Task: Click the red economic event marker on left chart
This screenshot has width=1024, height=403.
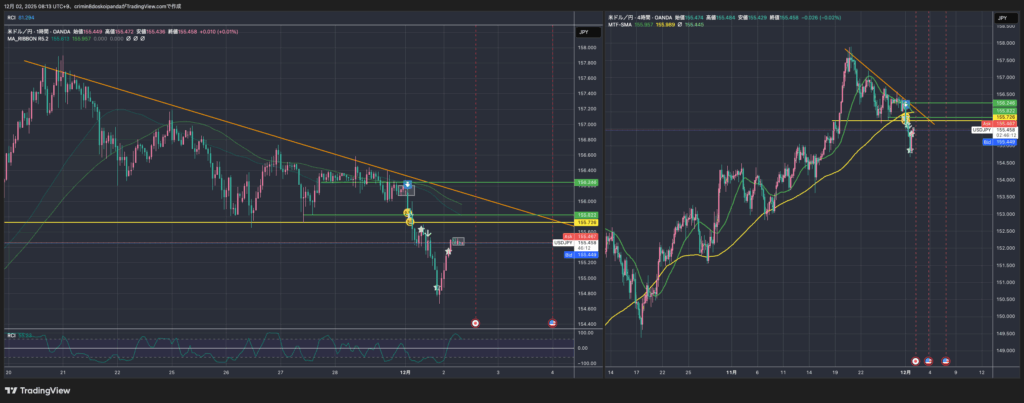Action: point(474,323)
